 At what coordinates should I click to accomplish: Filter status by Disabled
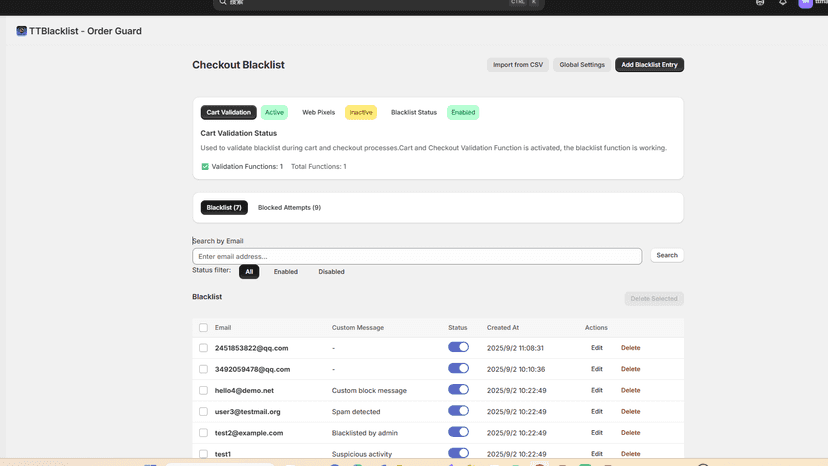[x=331, y=272]
